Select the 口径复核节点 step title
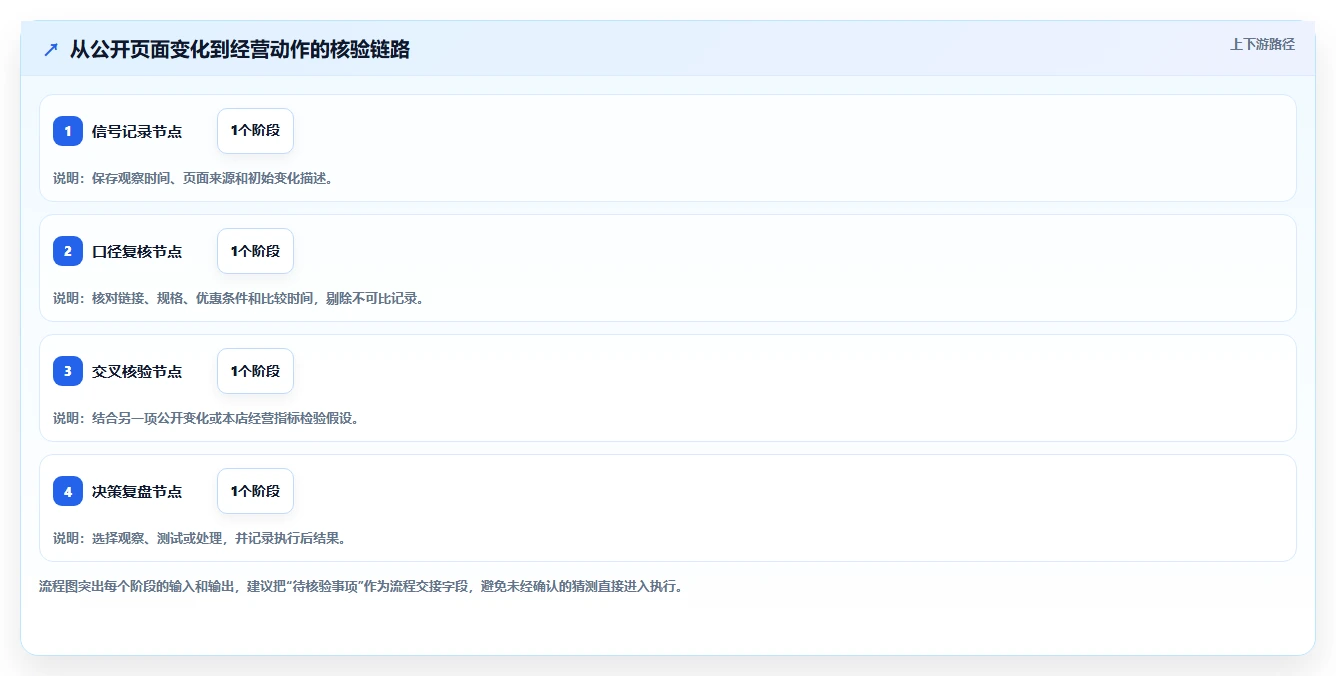The width and height of the screenshot is (1336, 676). pos(137,251)
